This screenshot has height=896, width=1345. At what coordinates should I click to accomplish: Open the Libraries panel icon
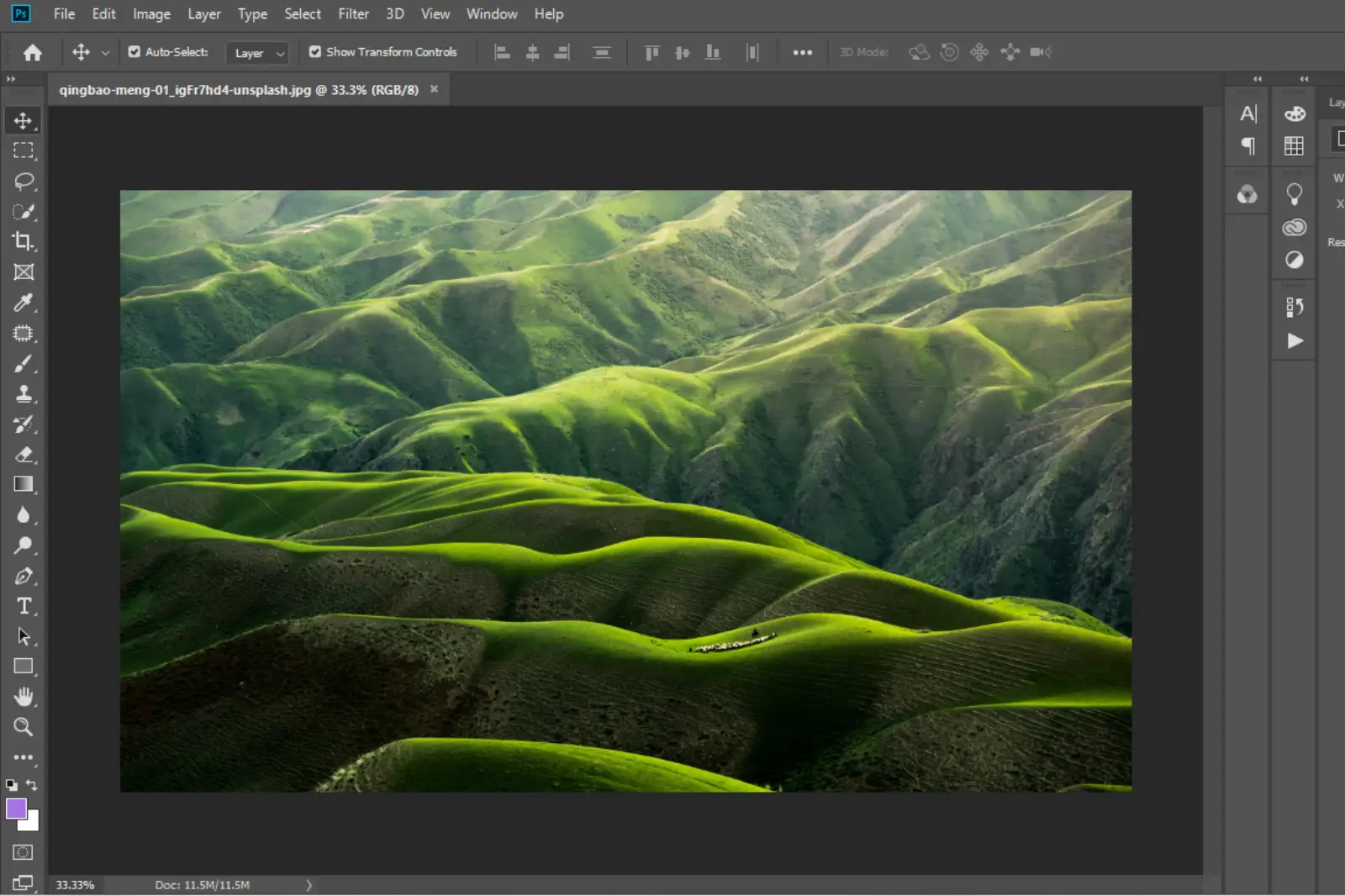(x=1295, y=227)
